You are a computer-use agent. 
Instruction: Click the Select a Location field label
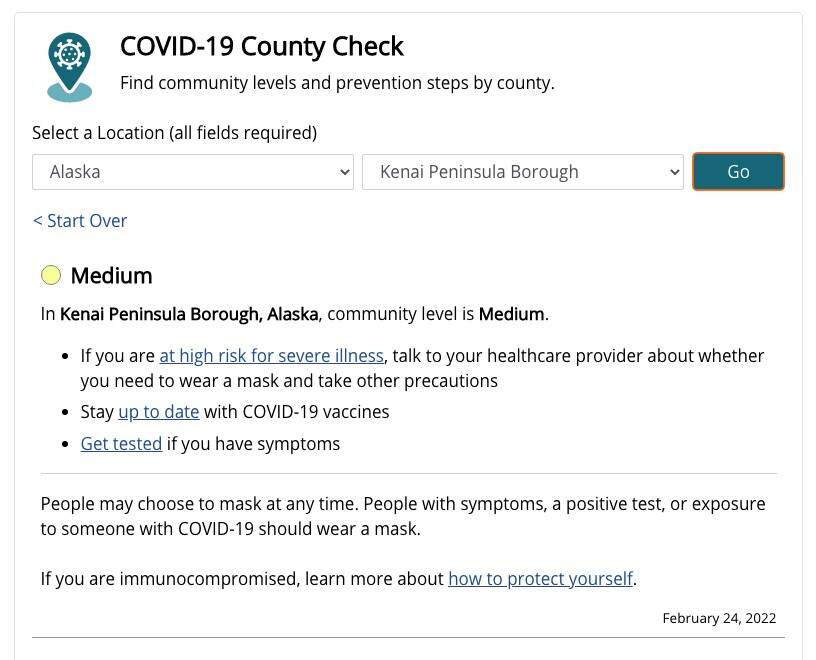point(174,133)
